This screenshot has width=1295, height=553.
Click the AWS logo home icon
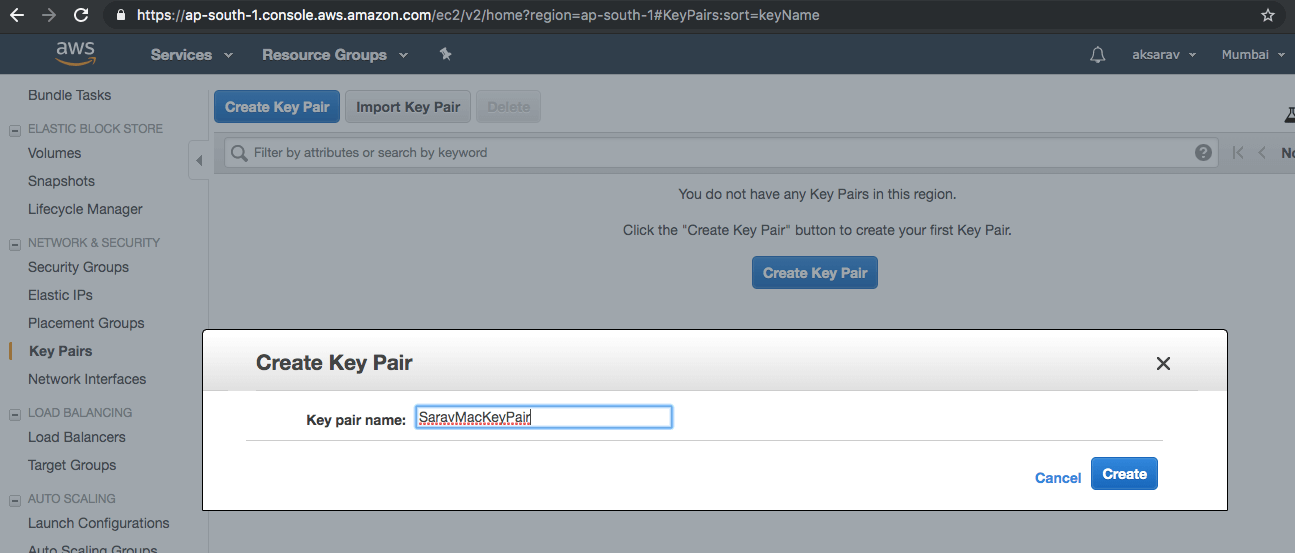[75, 54]
